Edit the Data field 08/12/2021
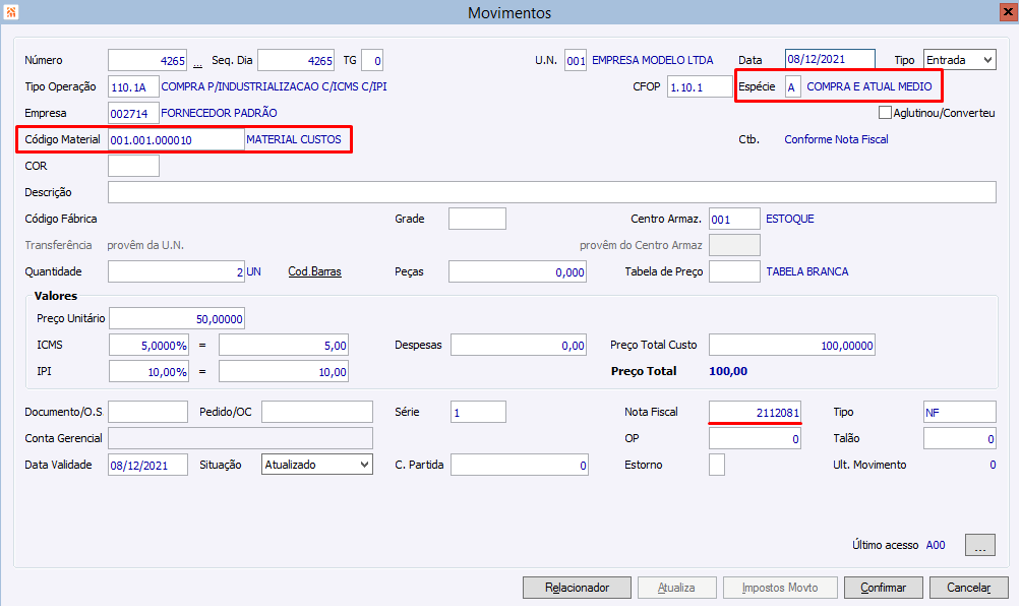 830,59
